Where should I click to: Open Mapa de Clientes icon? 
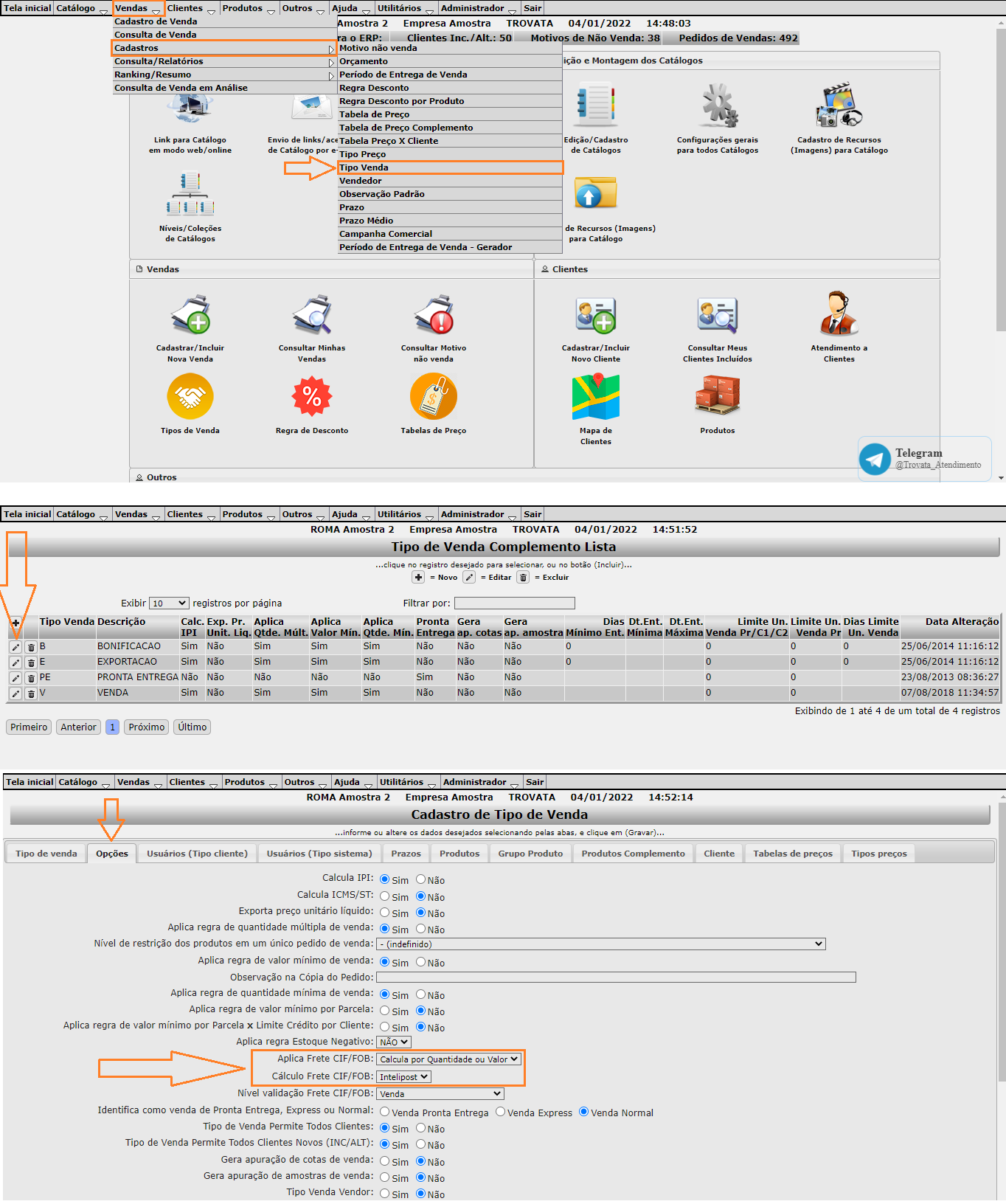596,397
